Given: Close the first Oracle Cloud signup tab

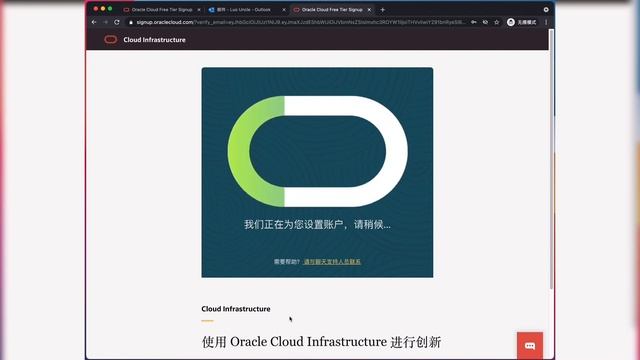Looking at the screenshot, I should tap(199, 9).
